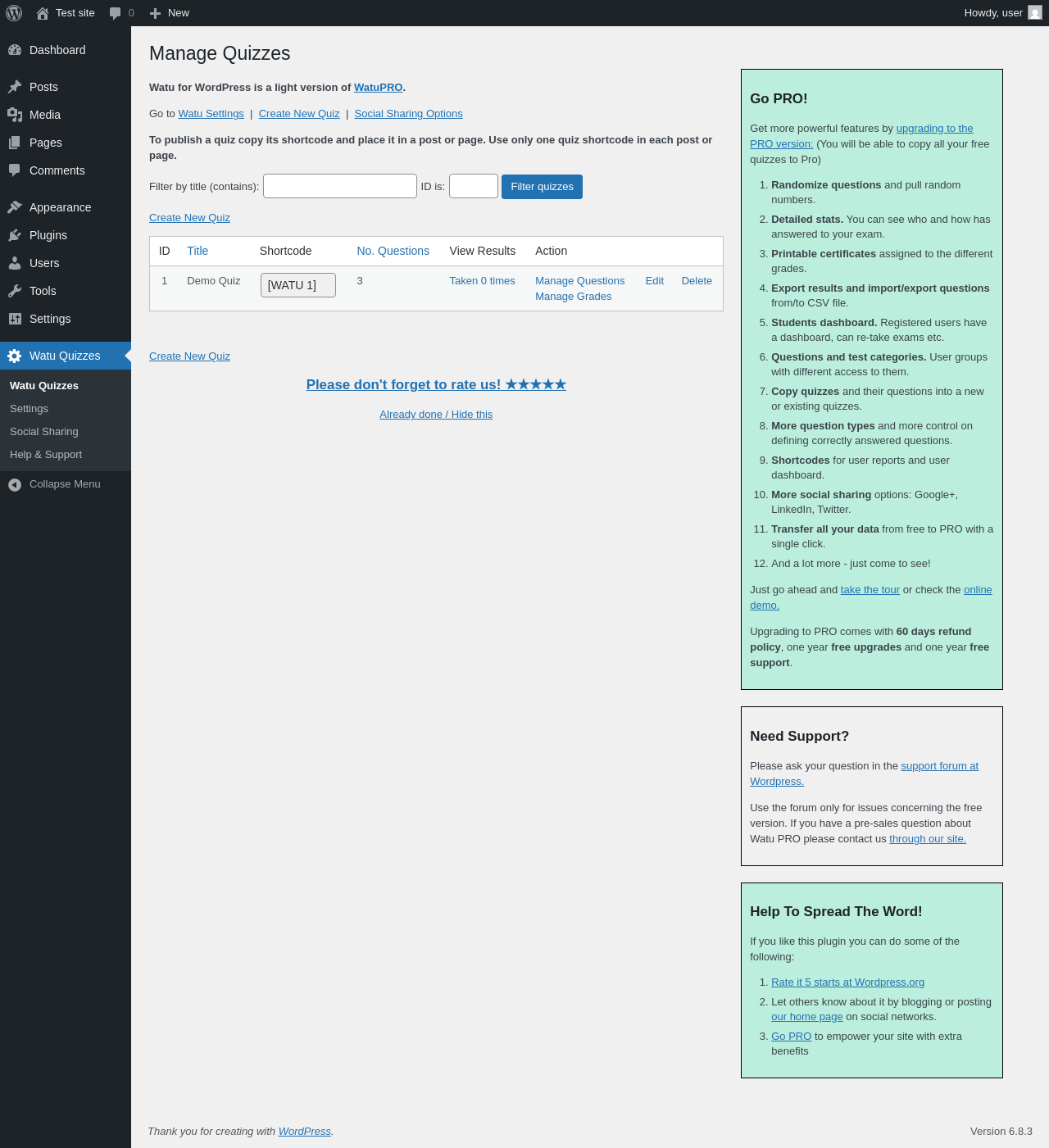
Task: Open the Plugins menu item
Action: pos(66,235)
